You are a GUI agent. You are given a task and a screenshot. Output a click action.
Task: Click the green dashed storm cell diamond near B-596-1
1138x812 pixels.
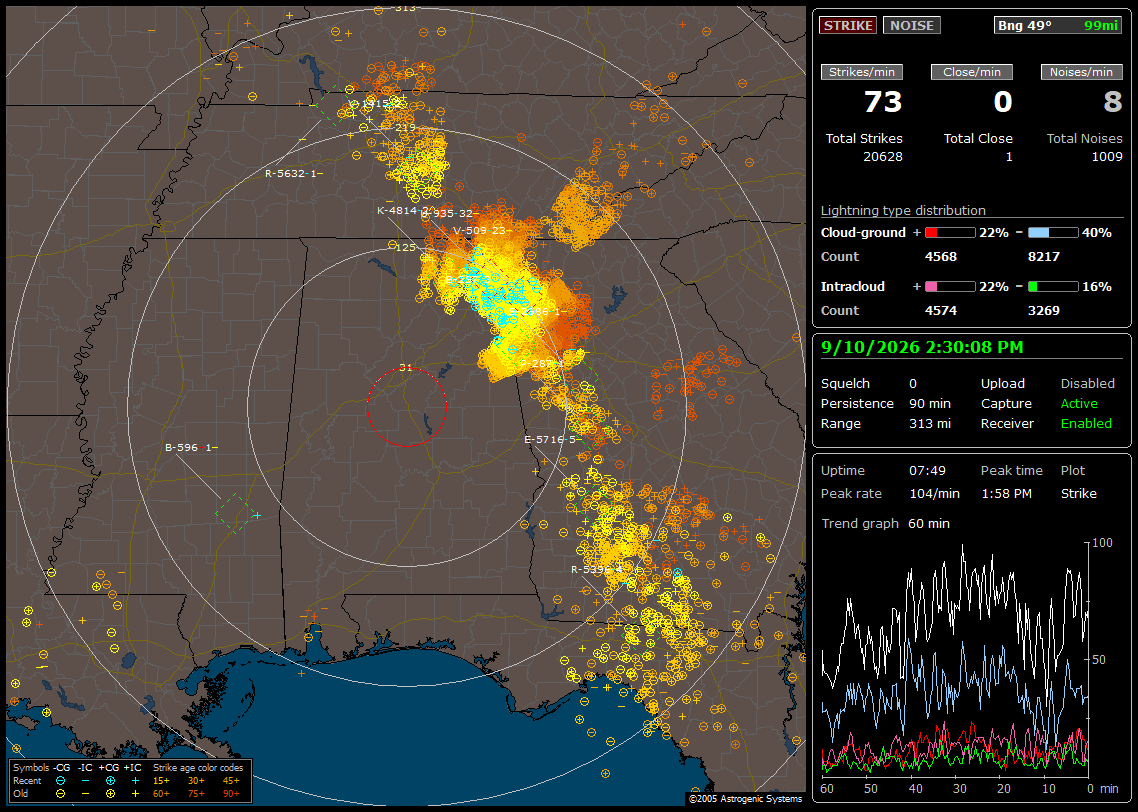234,513
